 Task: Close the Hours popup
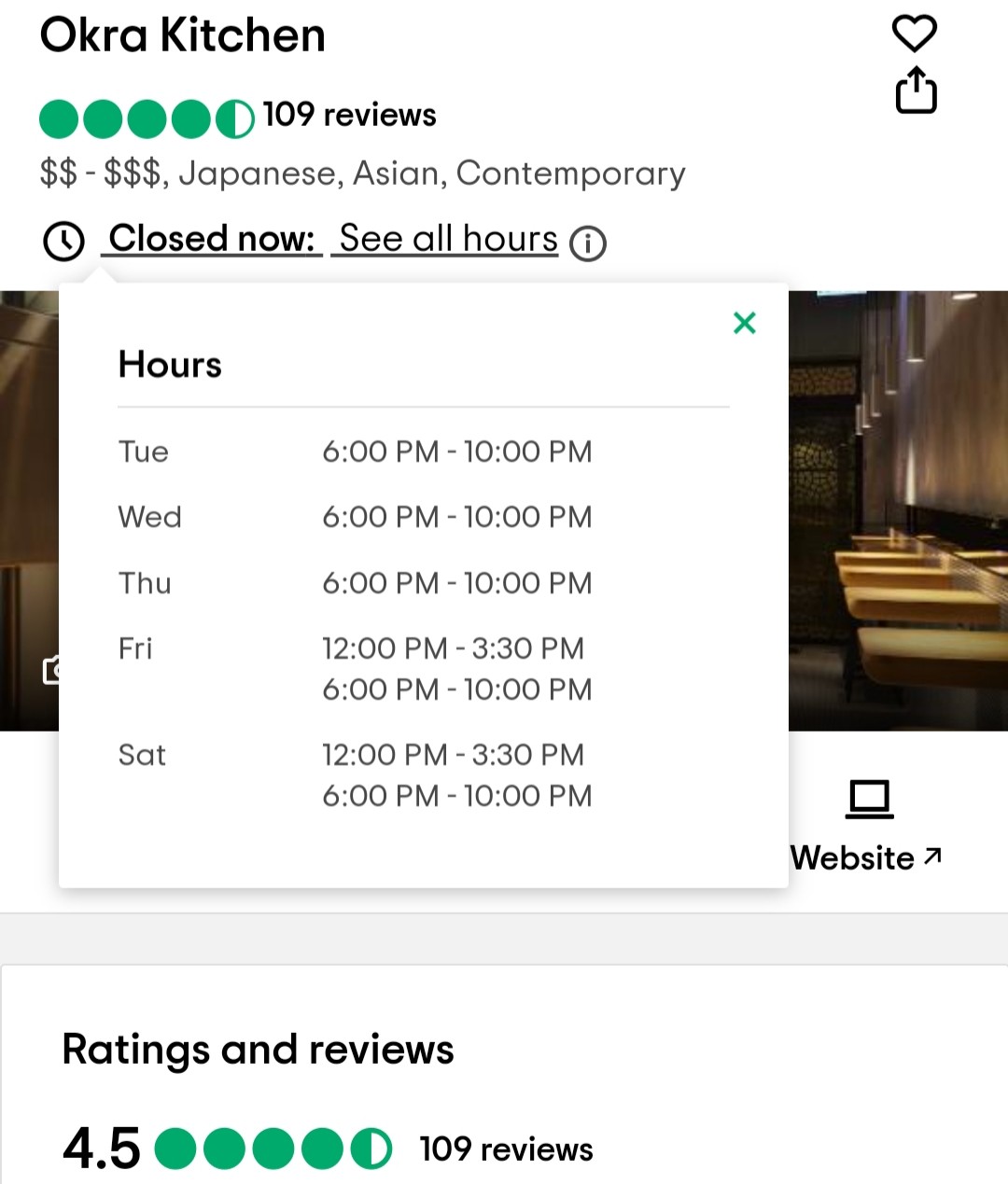pos(745,323)
